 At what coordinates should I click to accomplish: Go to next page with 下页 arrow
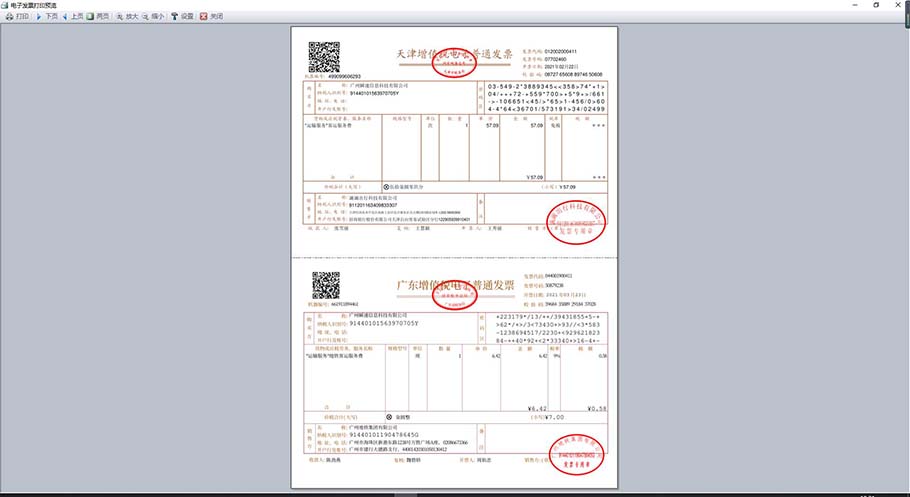(x=39, y=17)
